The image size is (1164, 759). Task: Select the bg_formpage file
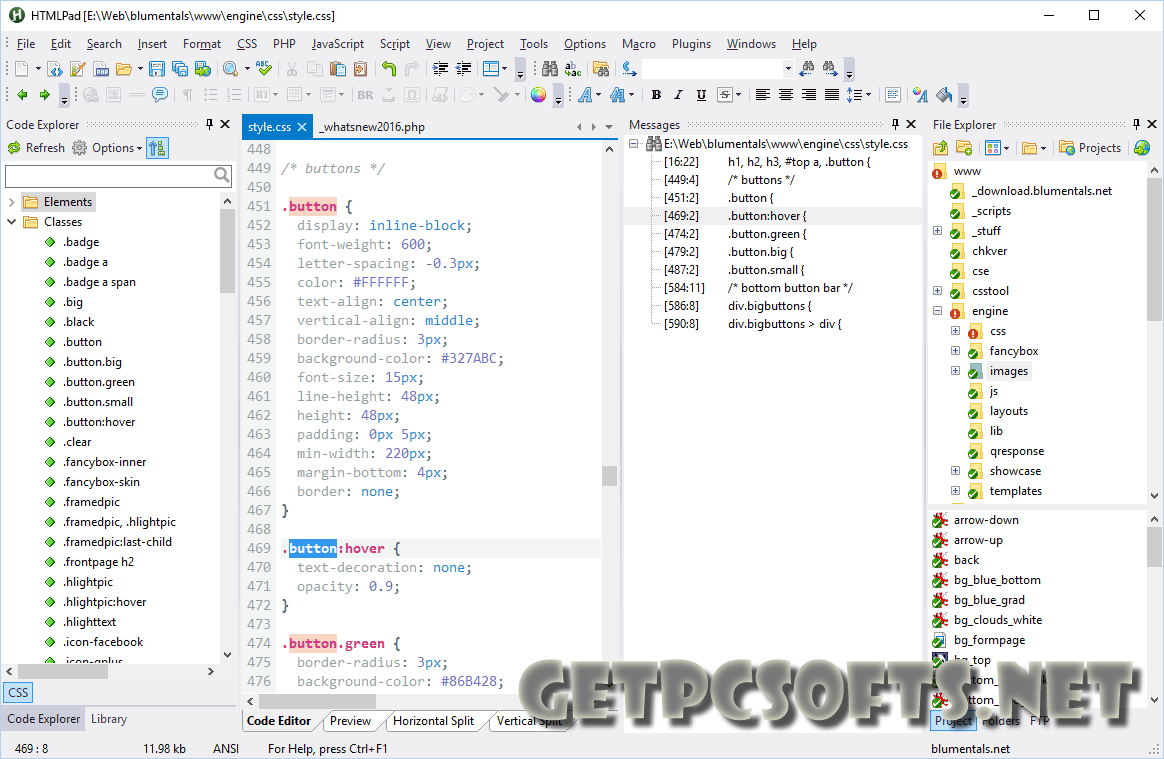coord(990,640)
